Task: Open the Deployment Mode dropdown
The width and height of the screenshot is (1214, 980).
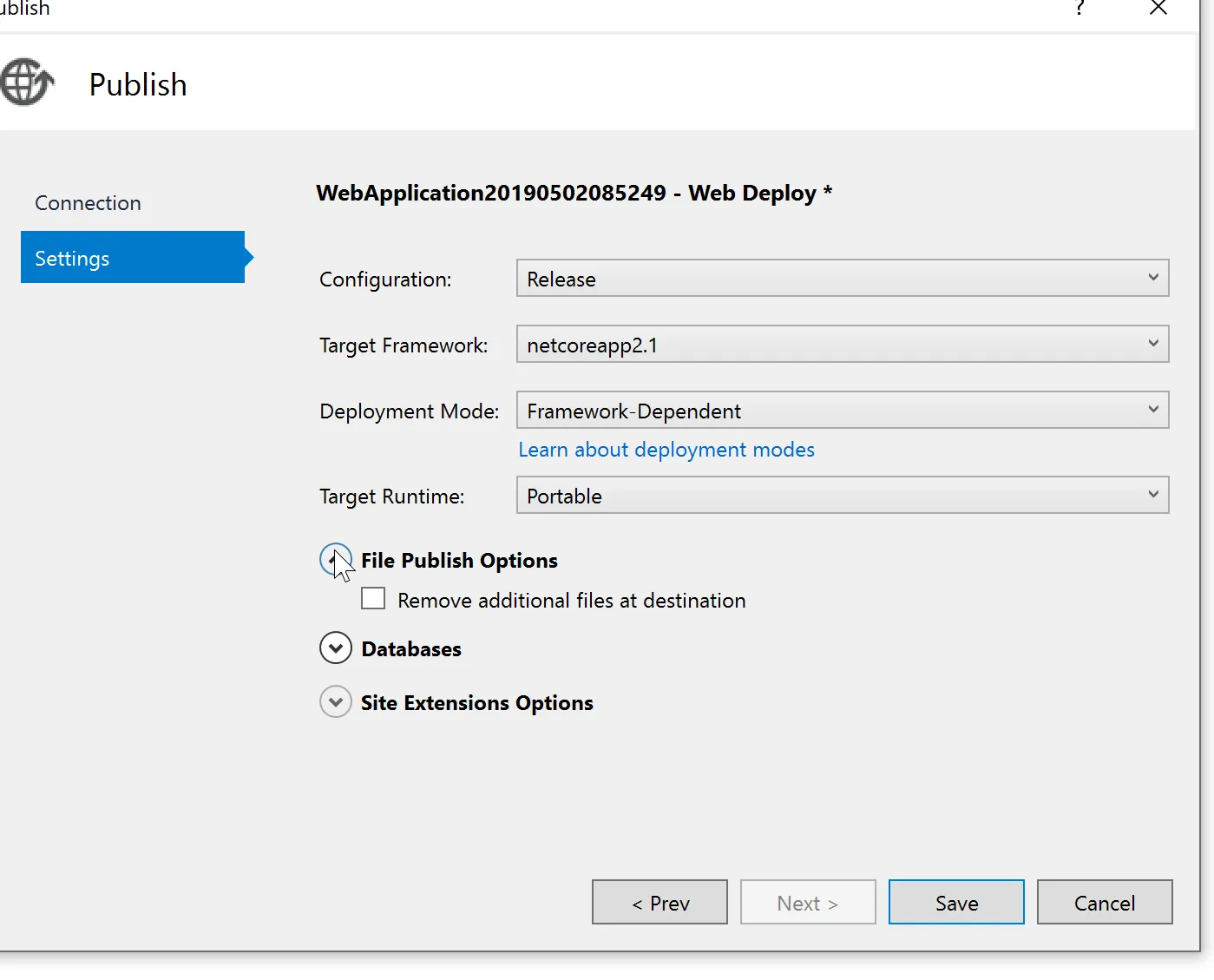Action: [842, 411]
